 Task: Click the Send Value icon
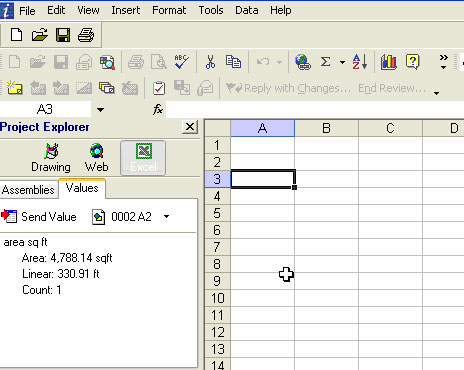9,216
